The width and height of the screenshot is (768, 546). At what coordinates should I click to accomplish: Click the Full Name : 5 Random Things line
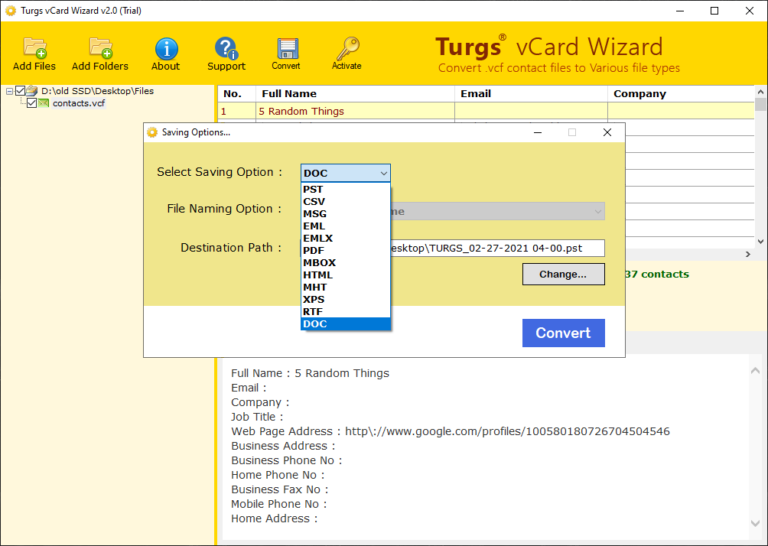[x=310, y=373]
